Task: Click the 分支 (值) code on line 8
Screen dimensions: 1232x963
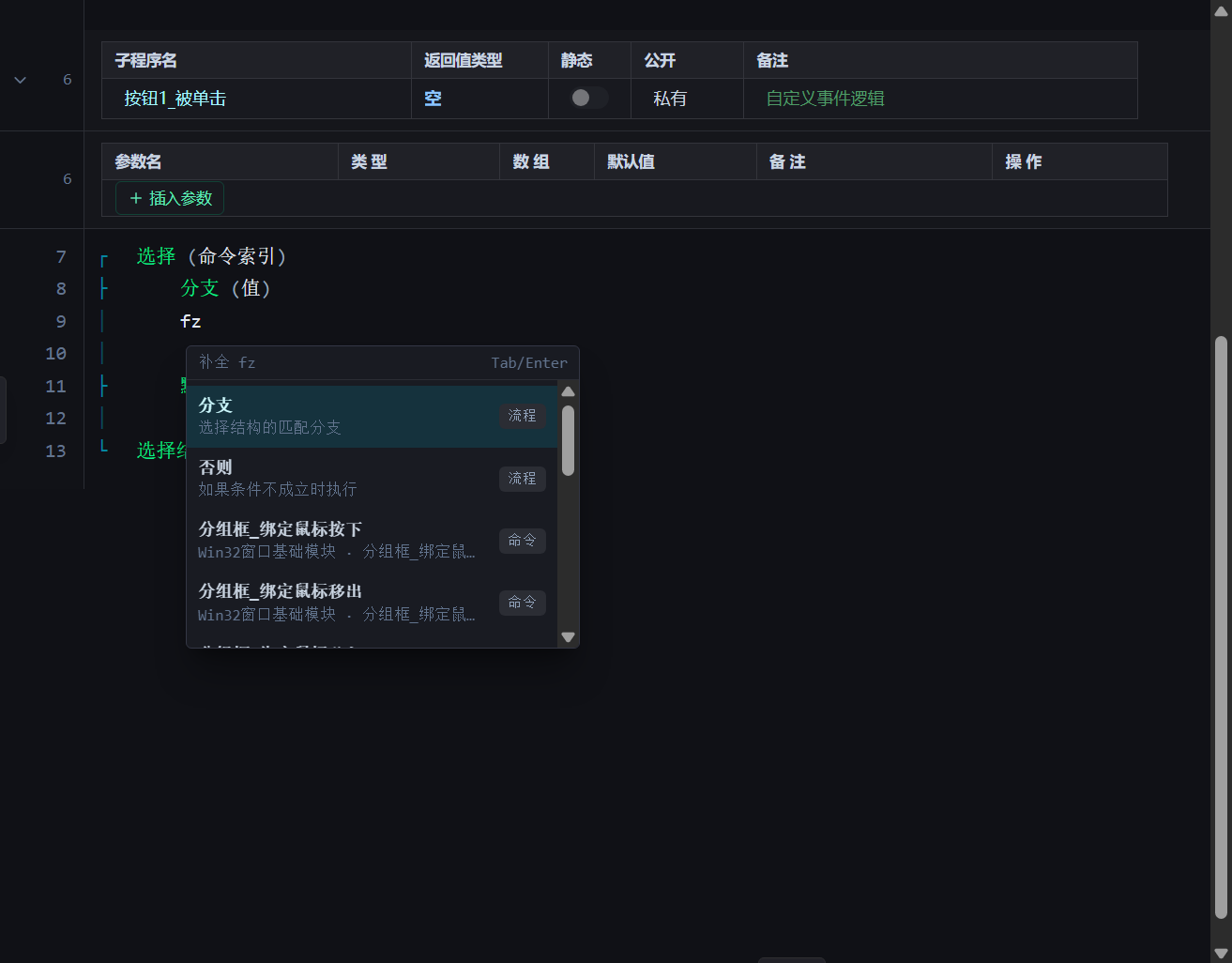Action: coord(226,288)
